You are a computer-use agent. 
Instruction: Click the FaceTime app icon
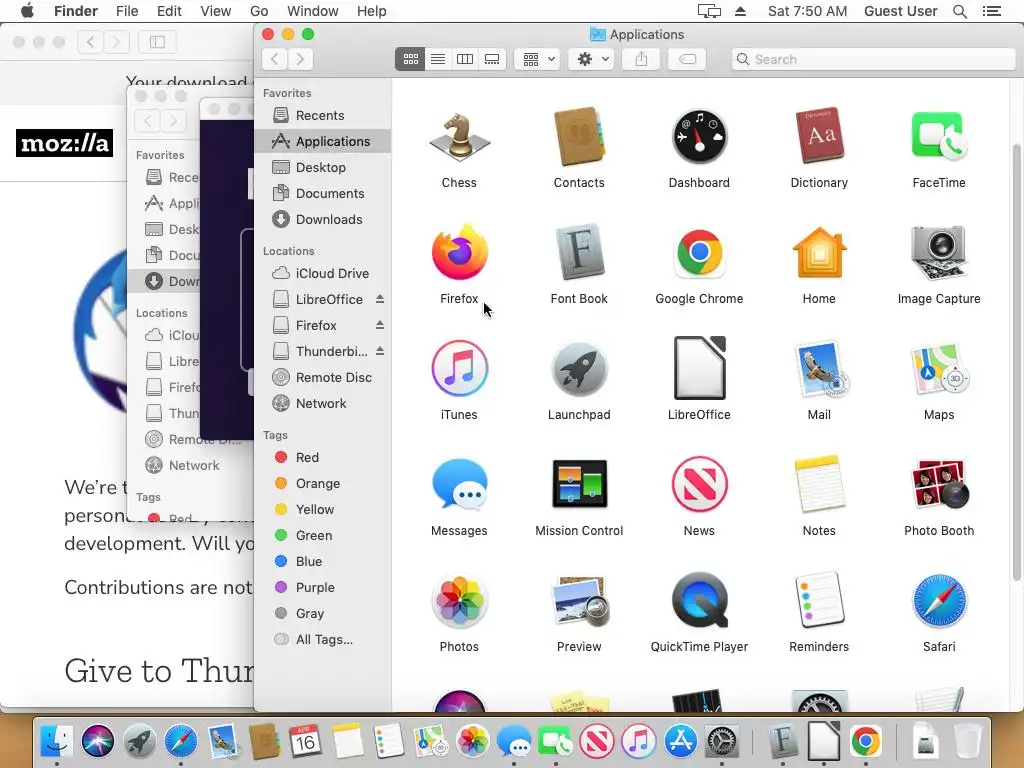pyautogui.click(x=938, y=136)
